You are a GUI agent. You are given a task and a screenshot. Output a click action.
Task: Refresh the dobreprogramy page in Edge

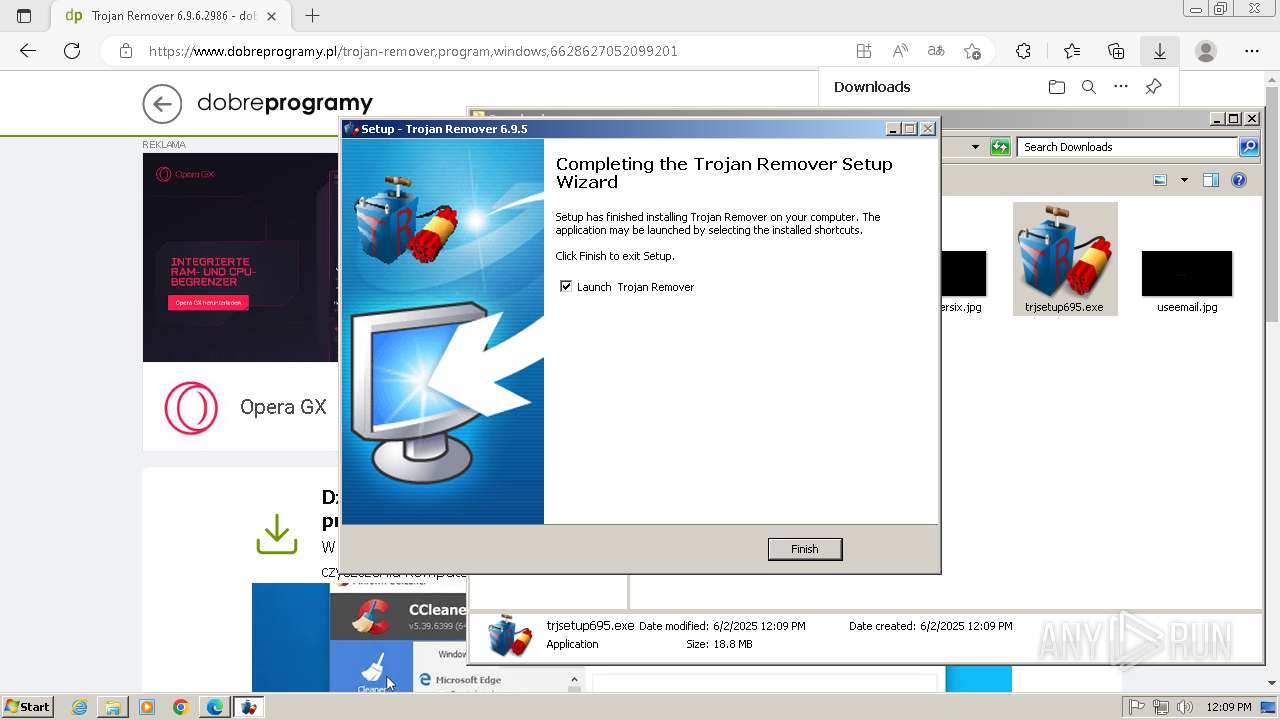click(72, 51)
